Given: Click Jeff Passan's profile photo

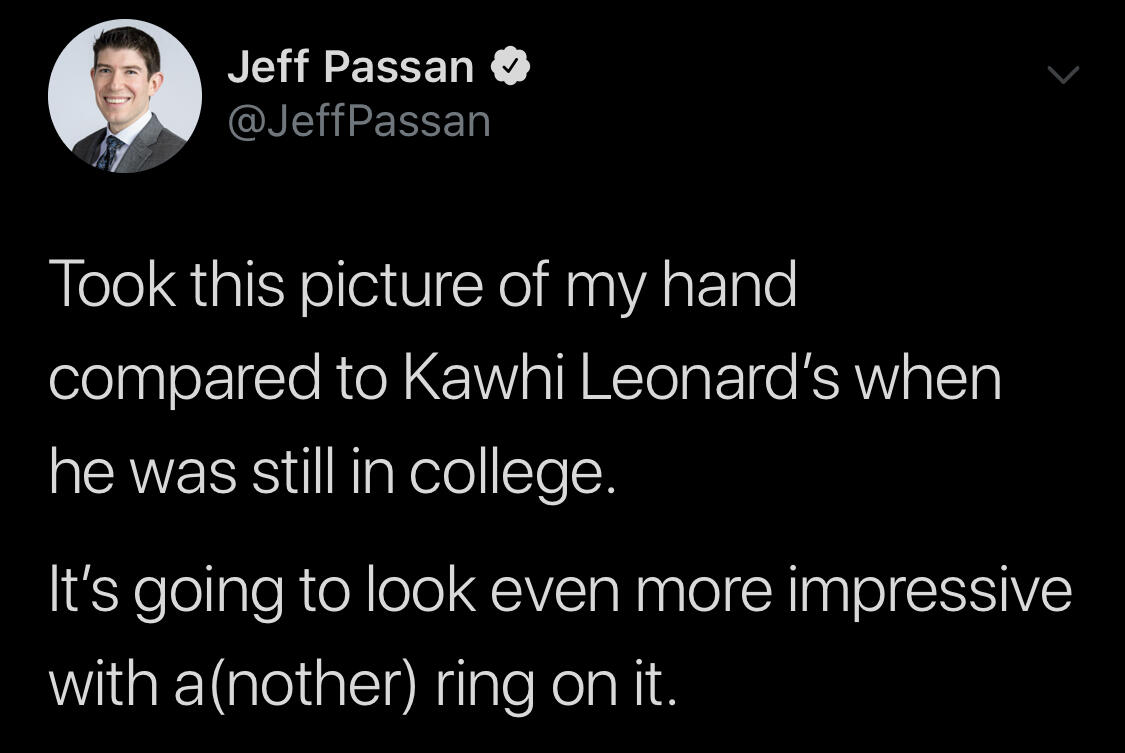Looking at the screenshot, I should [x=125, y=96].
